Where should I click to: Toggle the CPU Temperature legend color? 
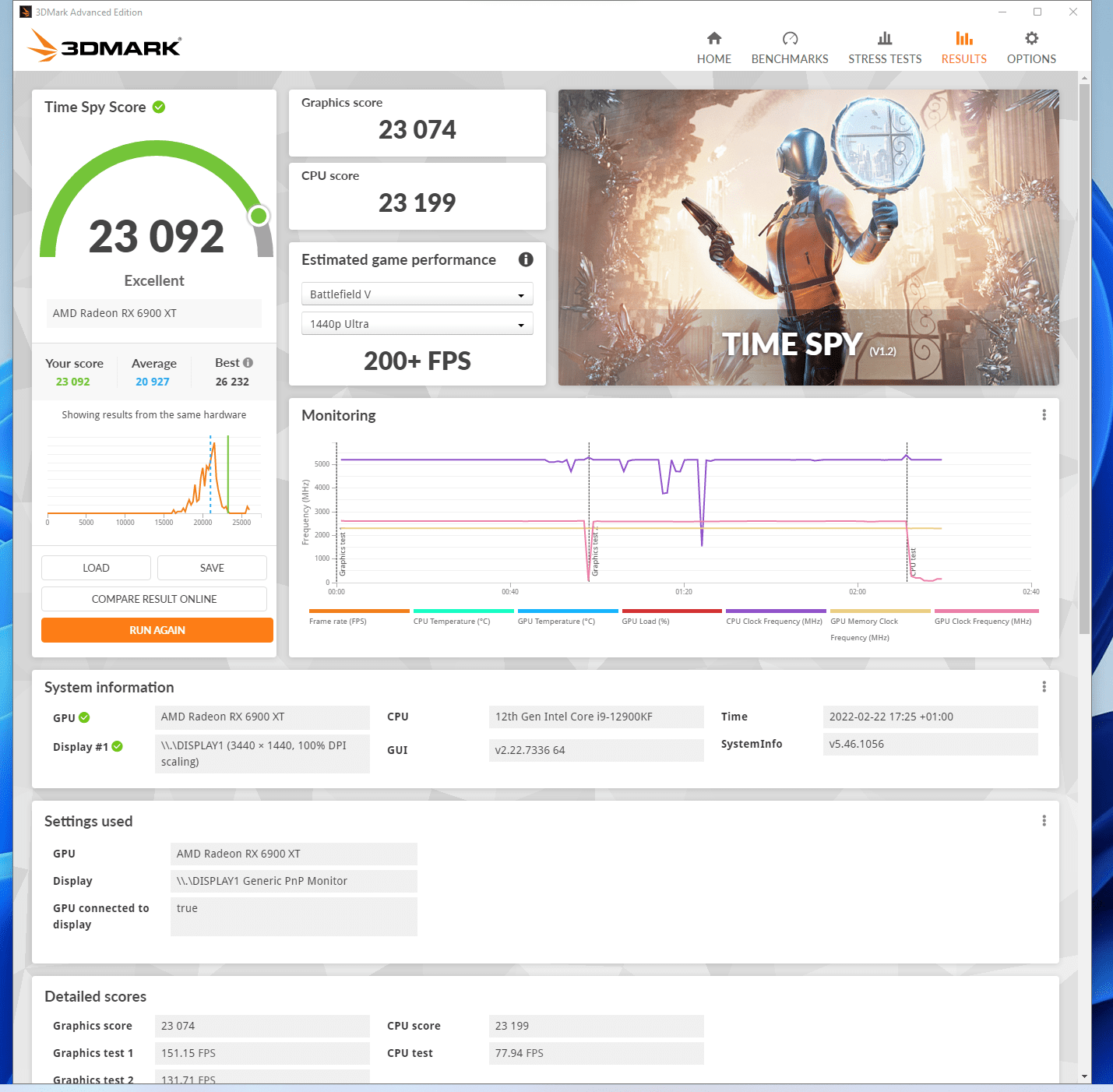coord(463,611)
